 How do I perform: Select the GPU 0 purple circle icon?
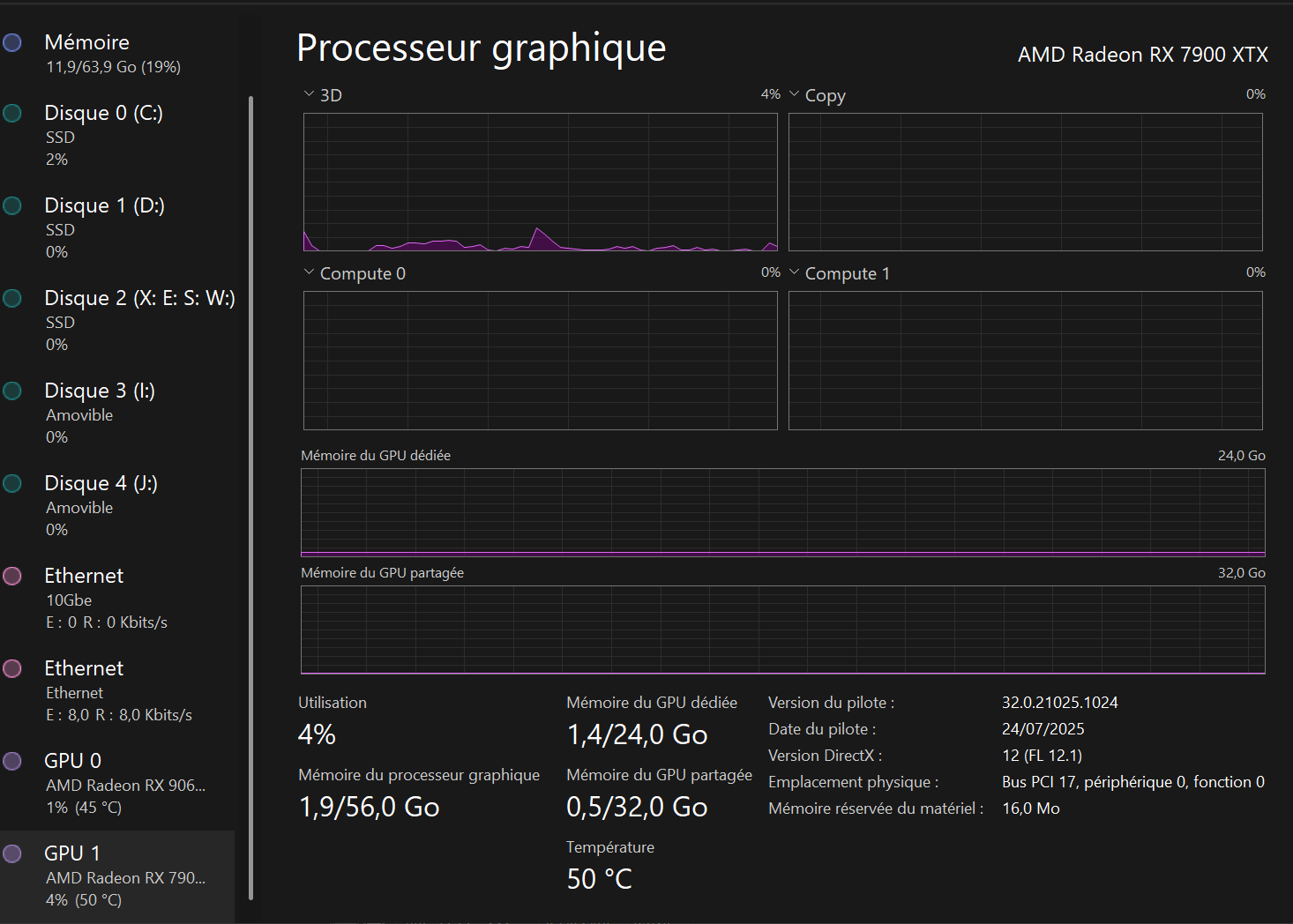tap(12, 761)
